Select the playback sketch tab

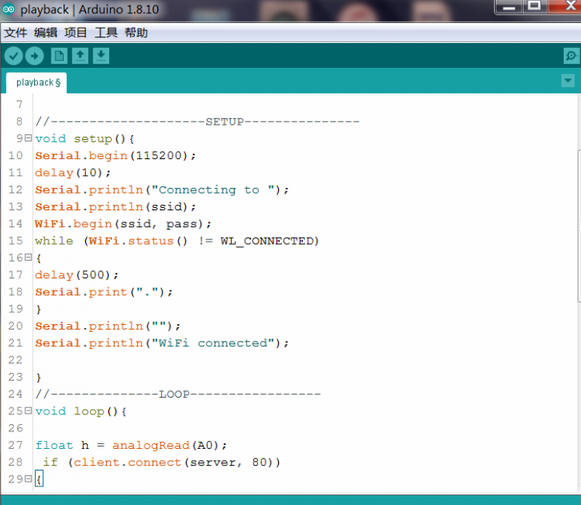[37, 82]
